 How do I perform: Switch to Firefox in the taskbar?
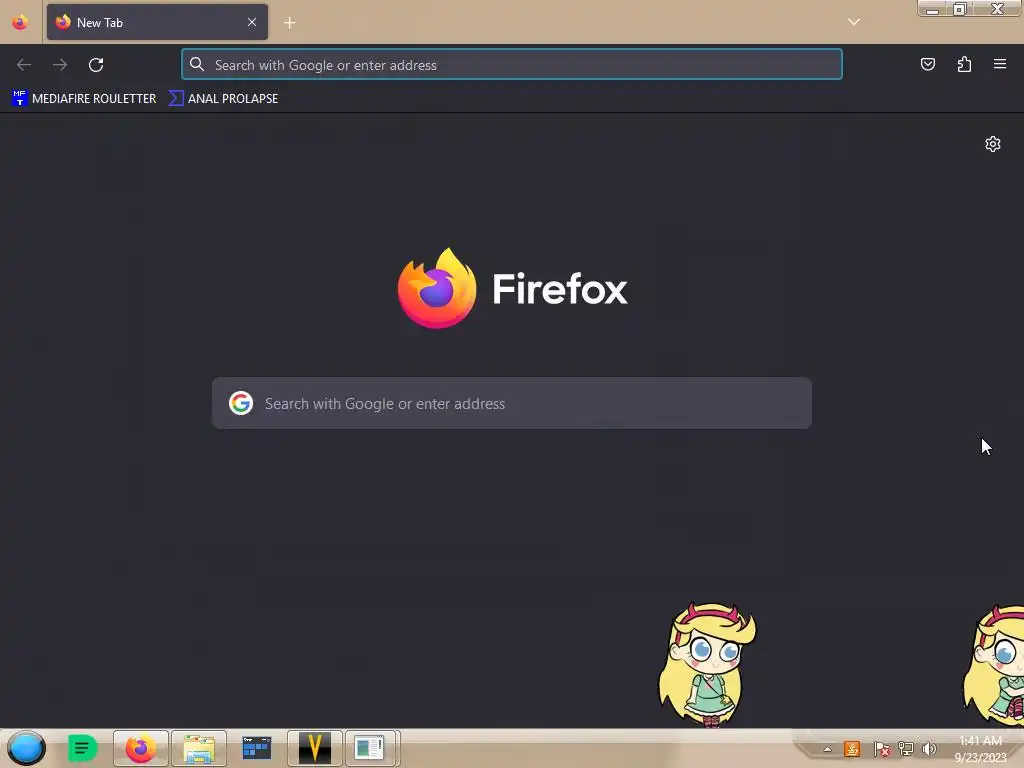(141, 748)
